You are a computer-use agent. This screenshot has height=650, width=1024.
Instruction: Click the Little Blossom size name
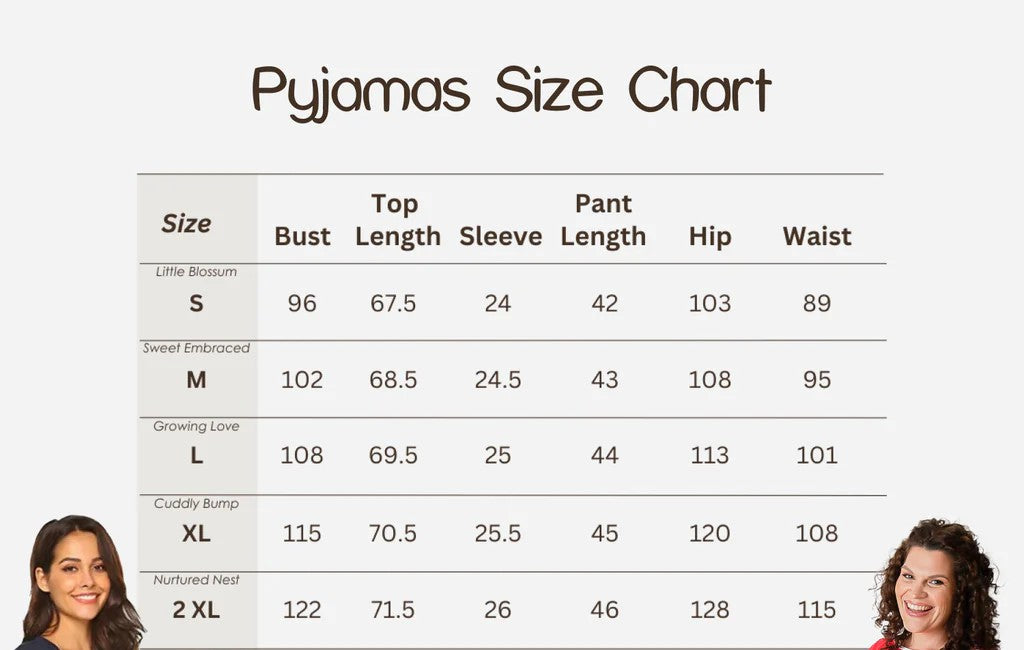[196, 272]
